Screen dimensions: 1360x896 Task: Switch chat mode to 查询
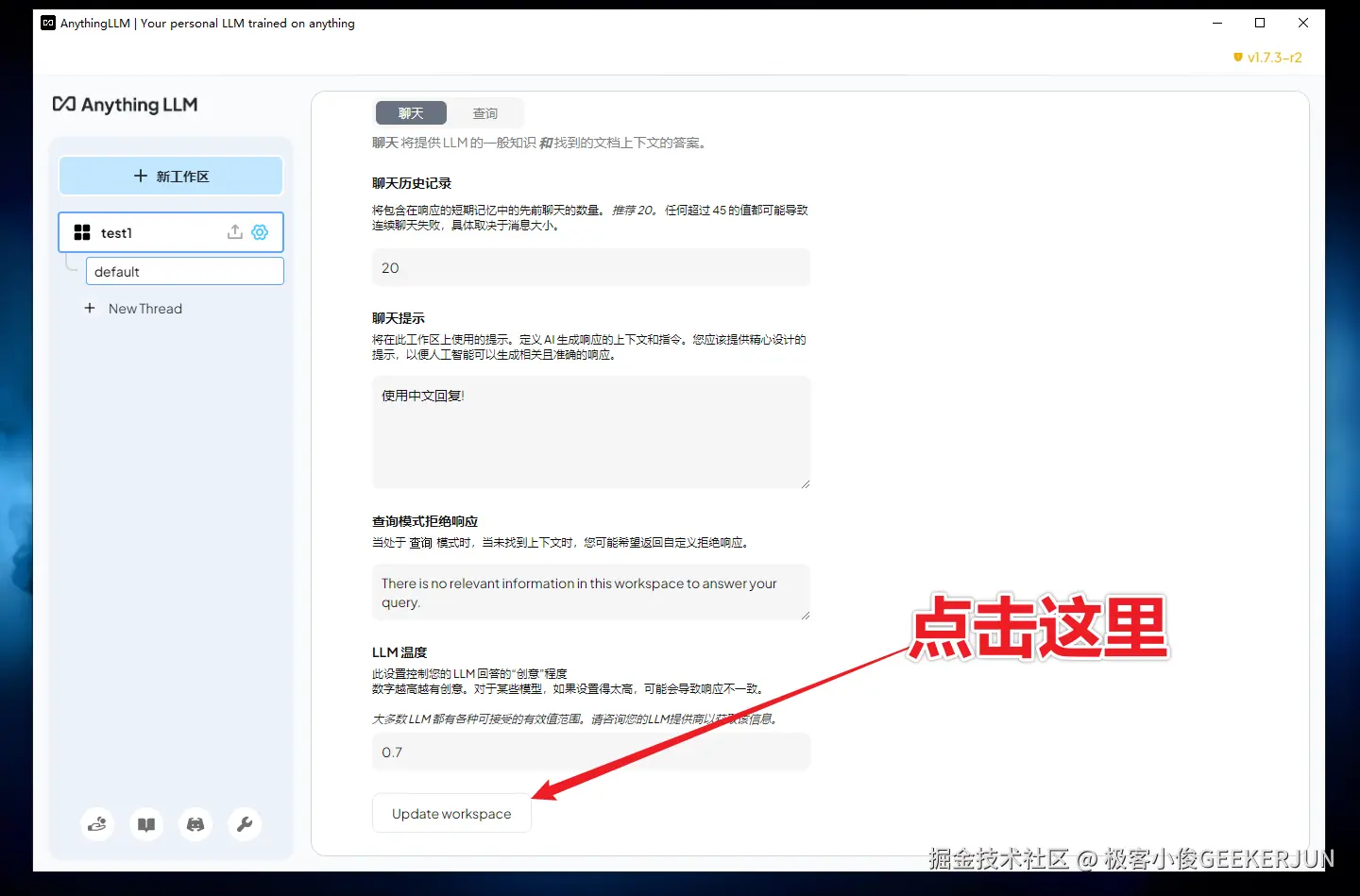coord(485,113)
